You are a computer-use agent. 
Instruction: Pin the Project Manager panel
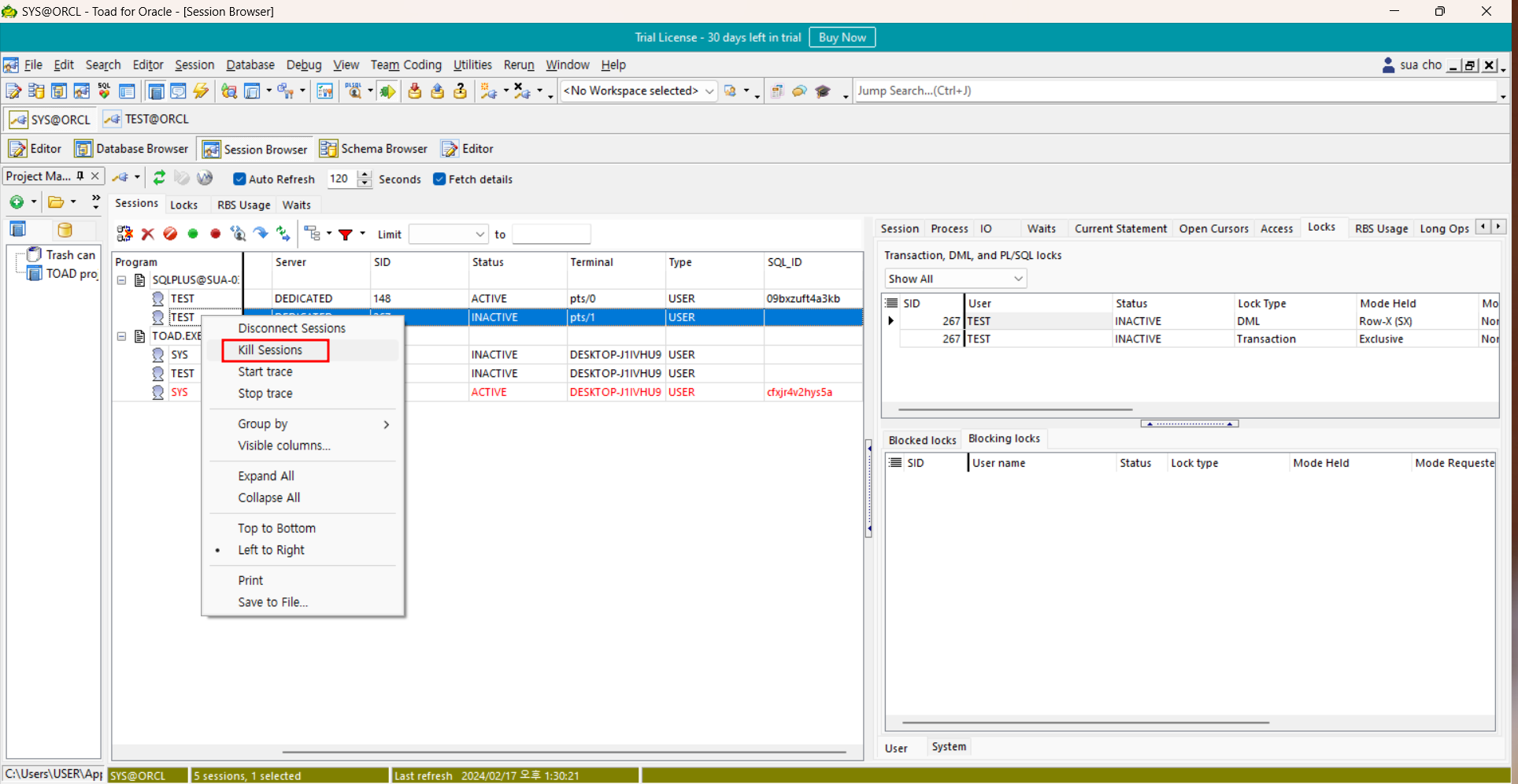(80, 176)
